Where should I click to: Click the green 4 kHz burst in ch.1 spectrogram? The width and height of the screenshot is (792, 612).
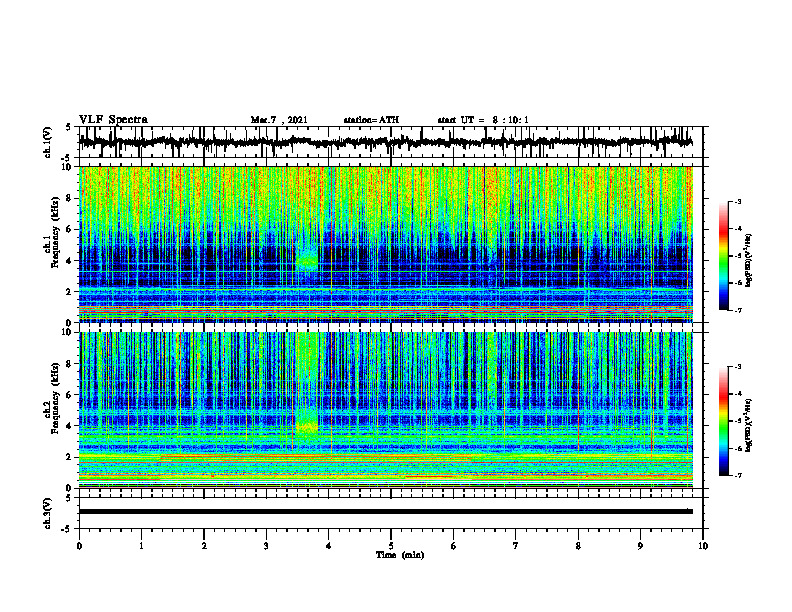pyautogui.click(x=307, y=260)
